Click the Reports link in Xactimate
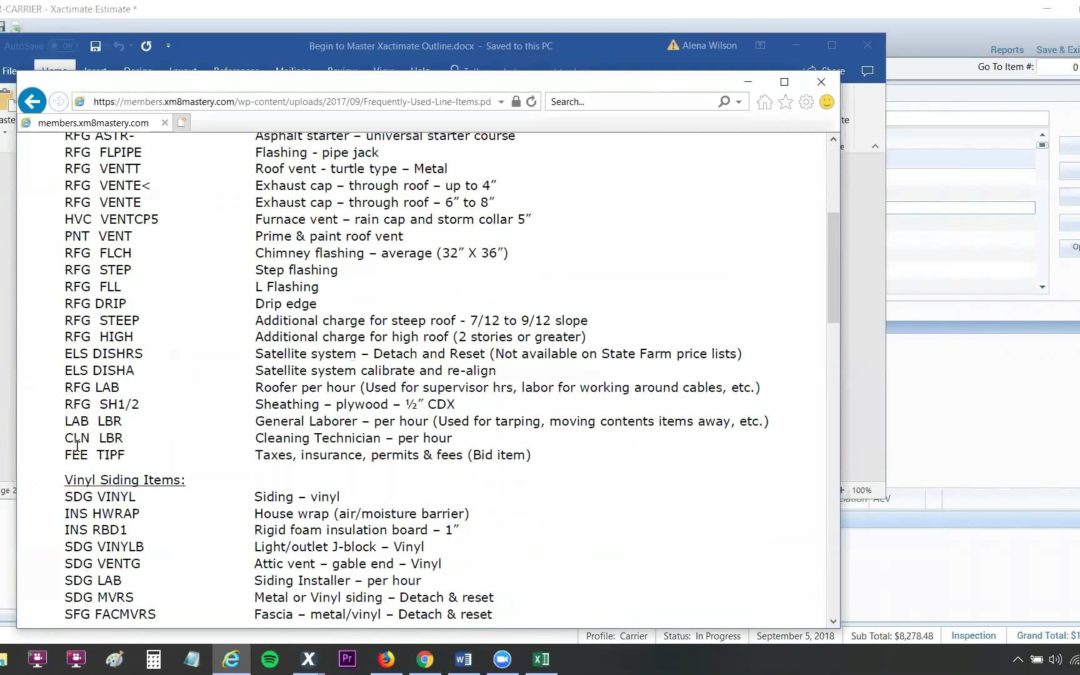Image resolution: width=1080 pixels, height=675 pixels. pyautogui.click(x=1006, y=50)
